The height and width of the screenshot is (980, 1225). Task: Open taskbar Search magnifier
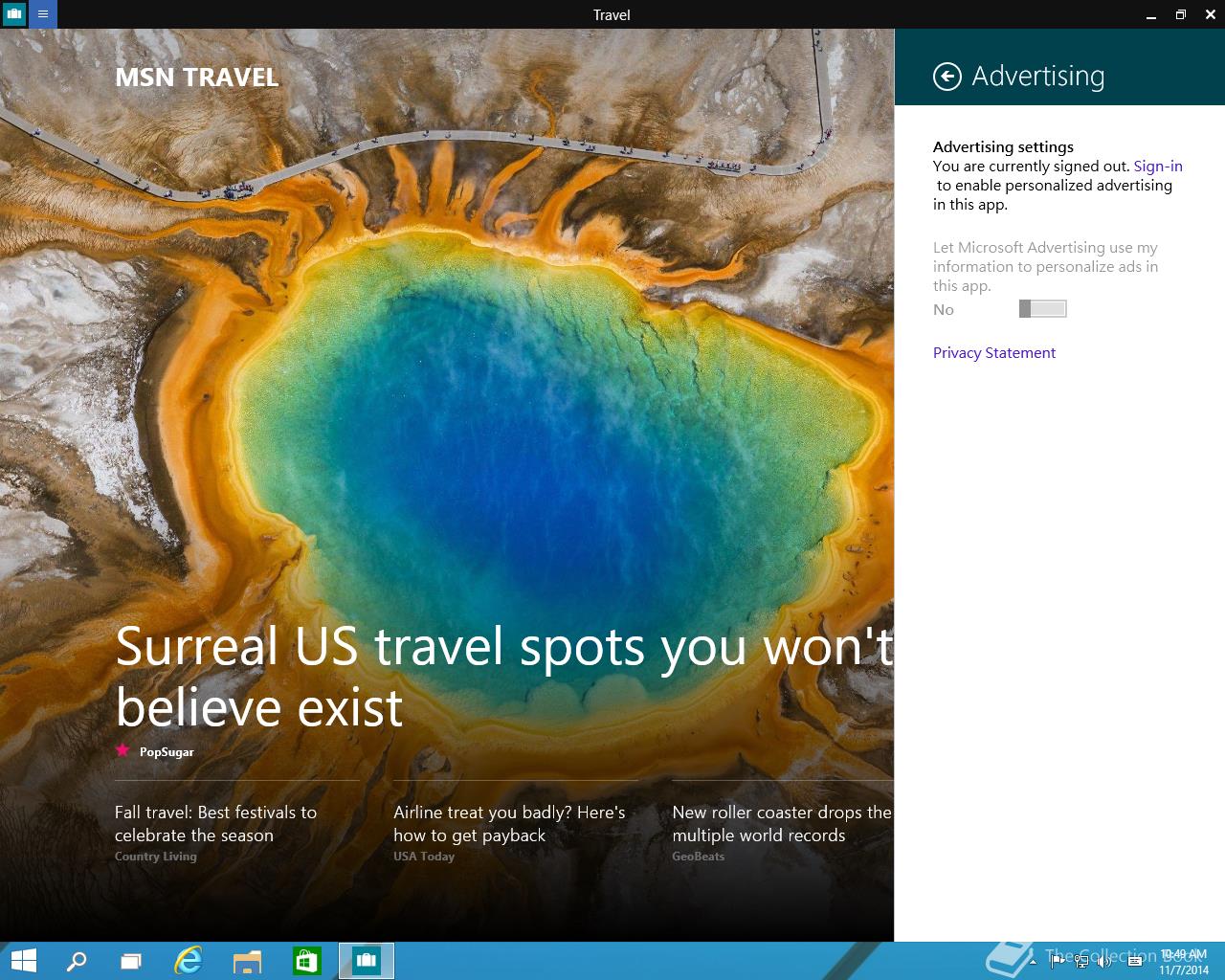point(77,961)
